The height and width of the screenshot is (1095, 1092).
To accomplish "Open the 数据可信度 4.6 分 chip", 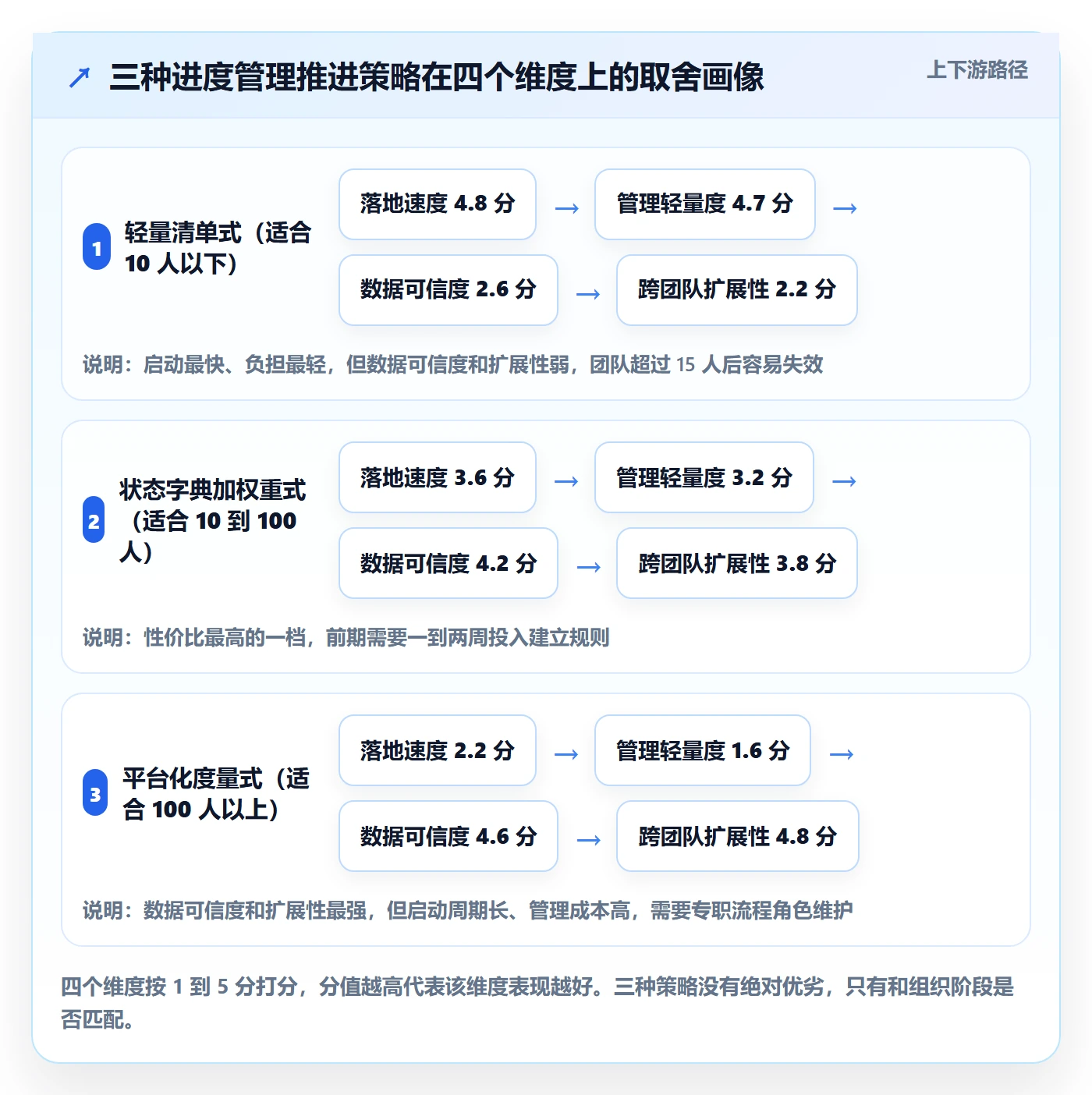I will (448, 836).
